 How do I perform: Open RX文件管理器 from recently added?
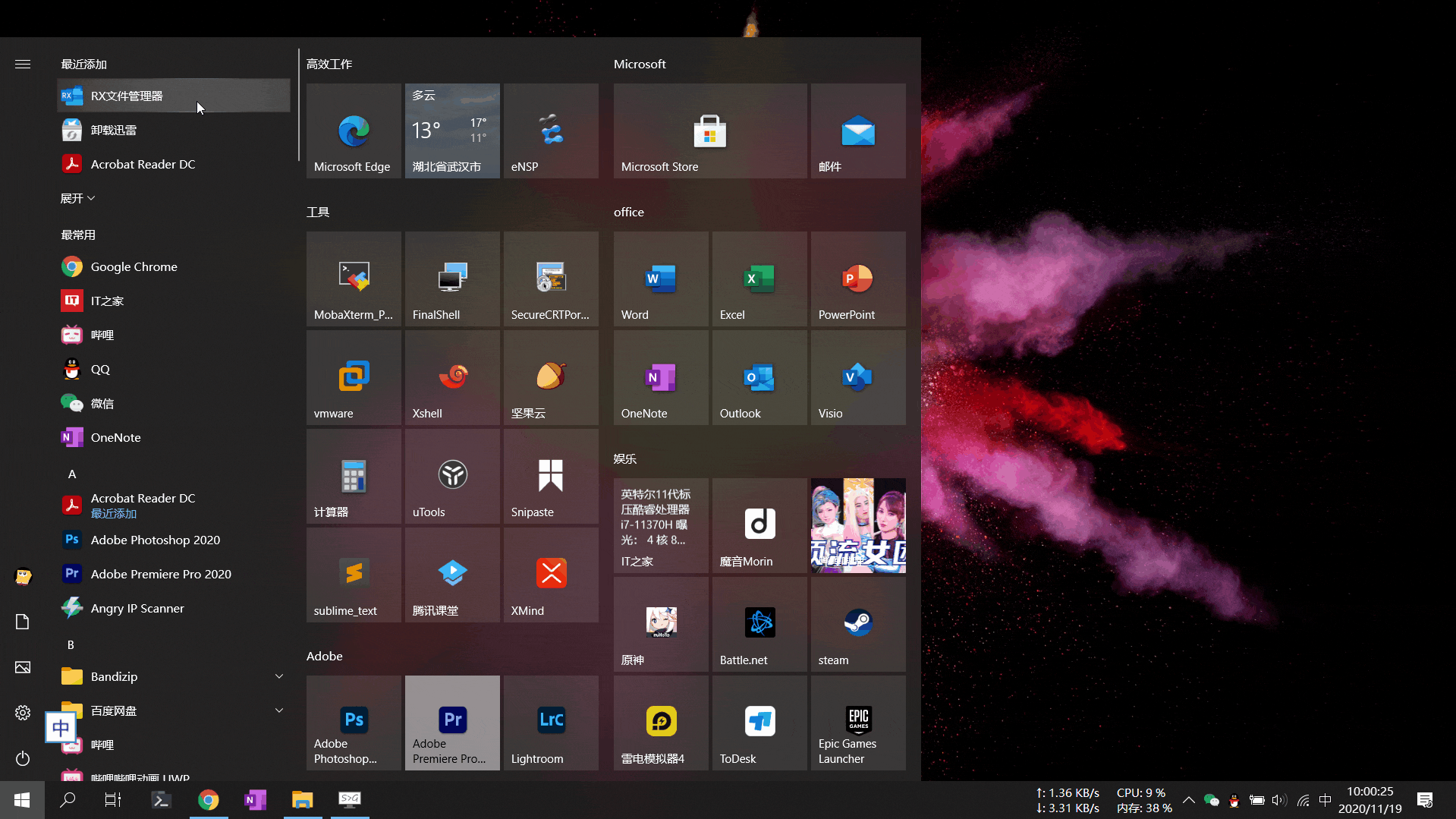click(x=173, y=96)
